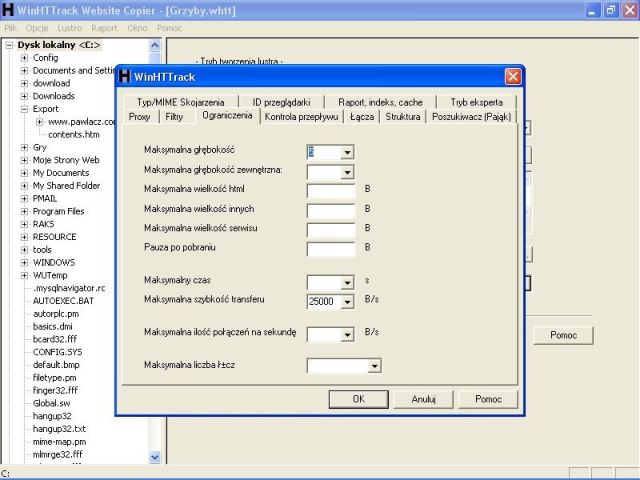Image resolution: width=640 pixels, height=480 pixels.
Task: Open the Maksymalna głębokość dropdown
Action: coord(347,152)
